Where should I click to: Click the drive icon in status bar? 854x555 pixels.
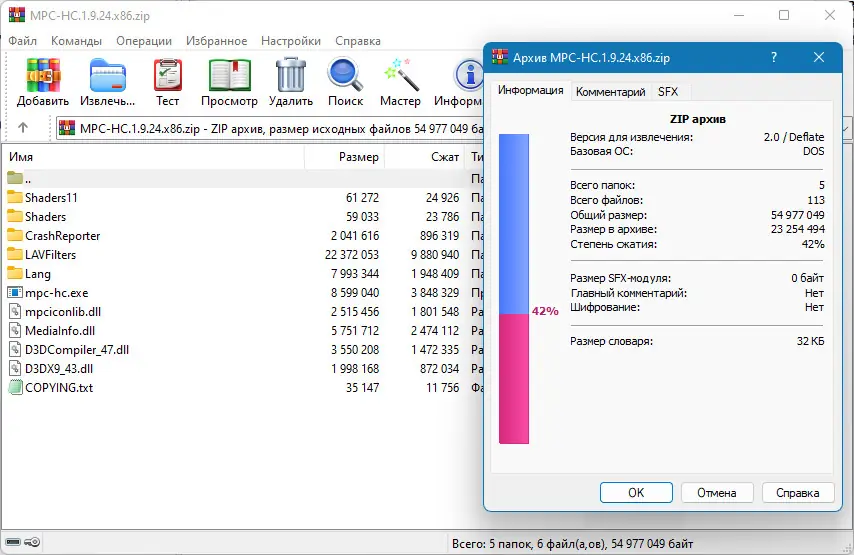13,542
